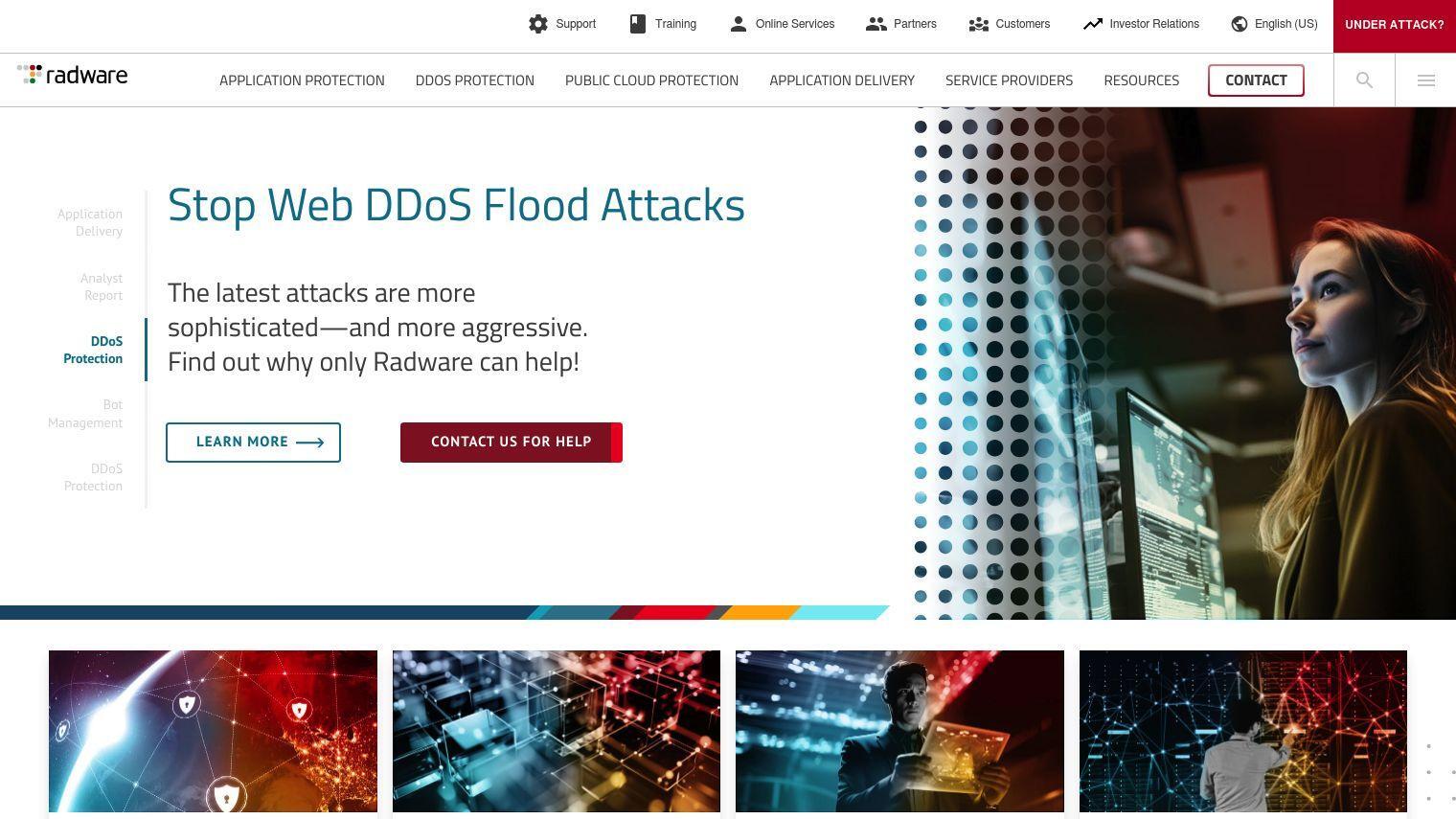
Task: Open the search magnifier icon
Action: click(x=1364, y=80)
